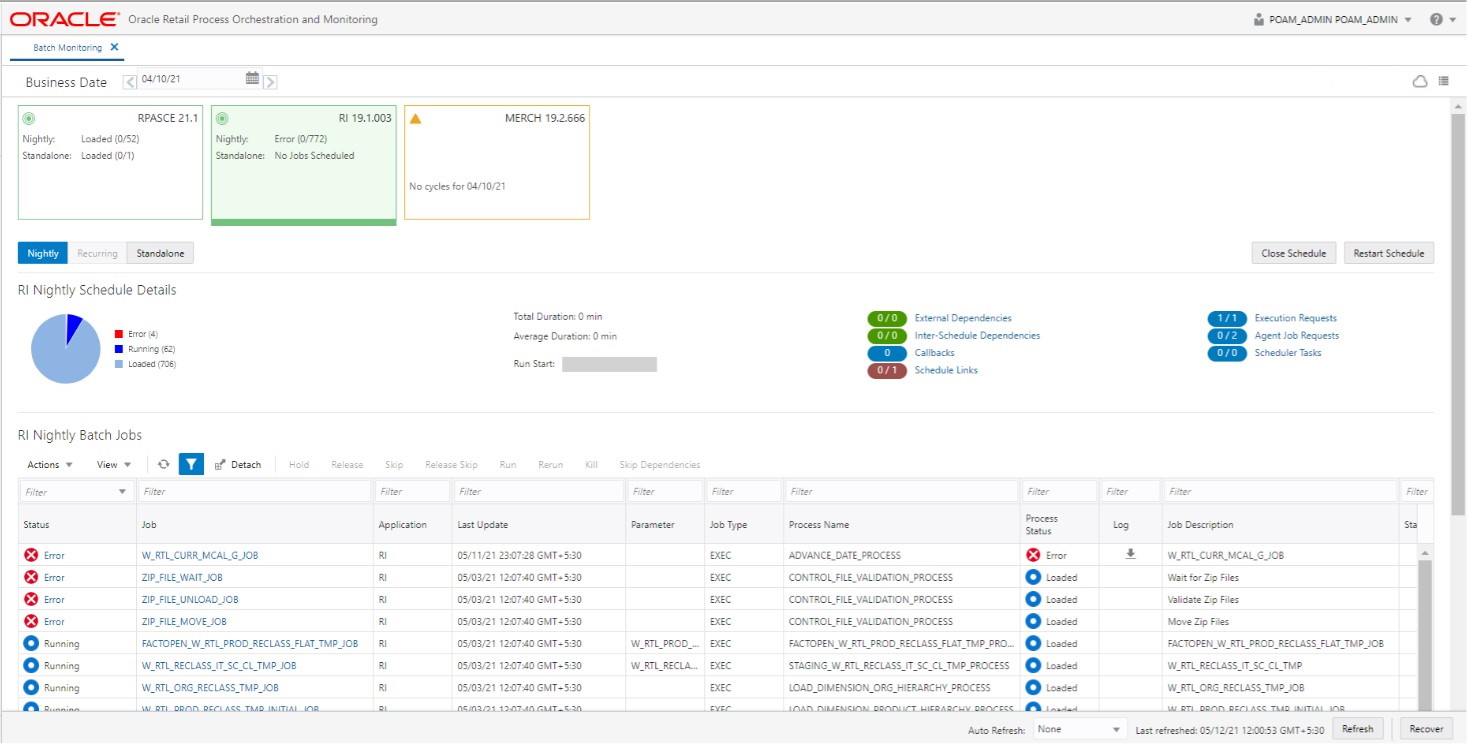
Task: Switch to the Recurring tab
Action: tap(97, 253)
